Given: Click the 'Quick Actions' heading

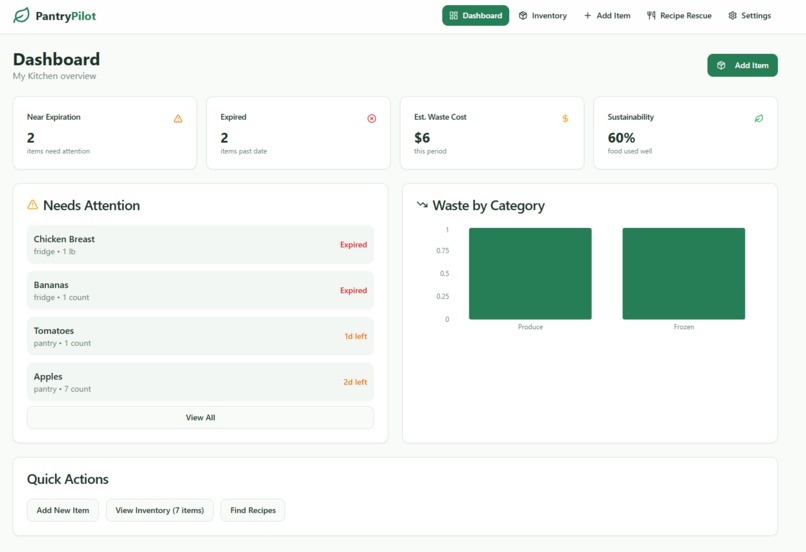Looking at the screenshot, I should [x=68, y=479].
